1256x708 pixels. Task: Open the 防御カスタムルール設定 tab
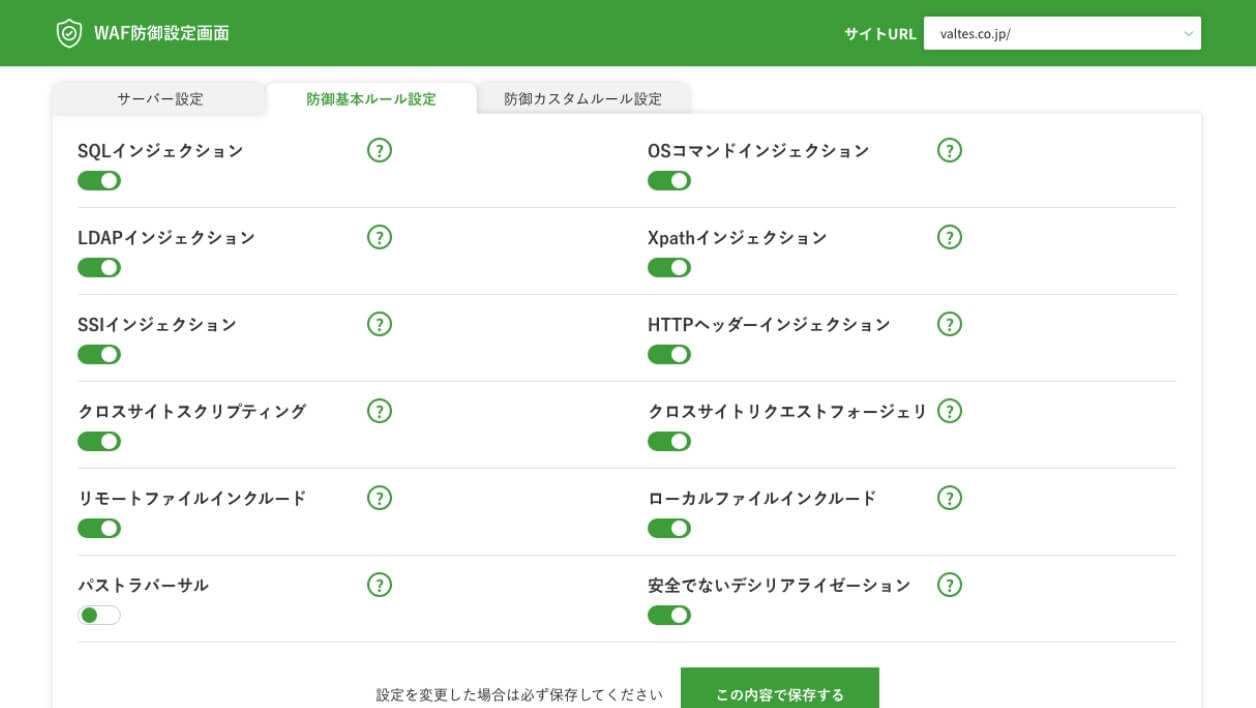(x=583, y=98)
